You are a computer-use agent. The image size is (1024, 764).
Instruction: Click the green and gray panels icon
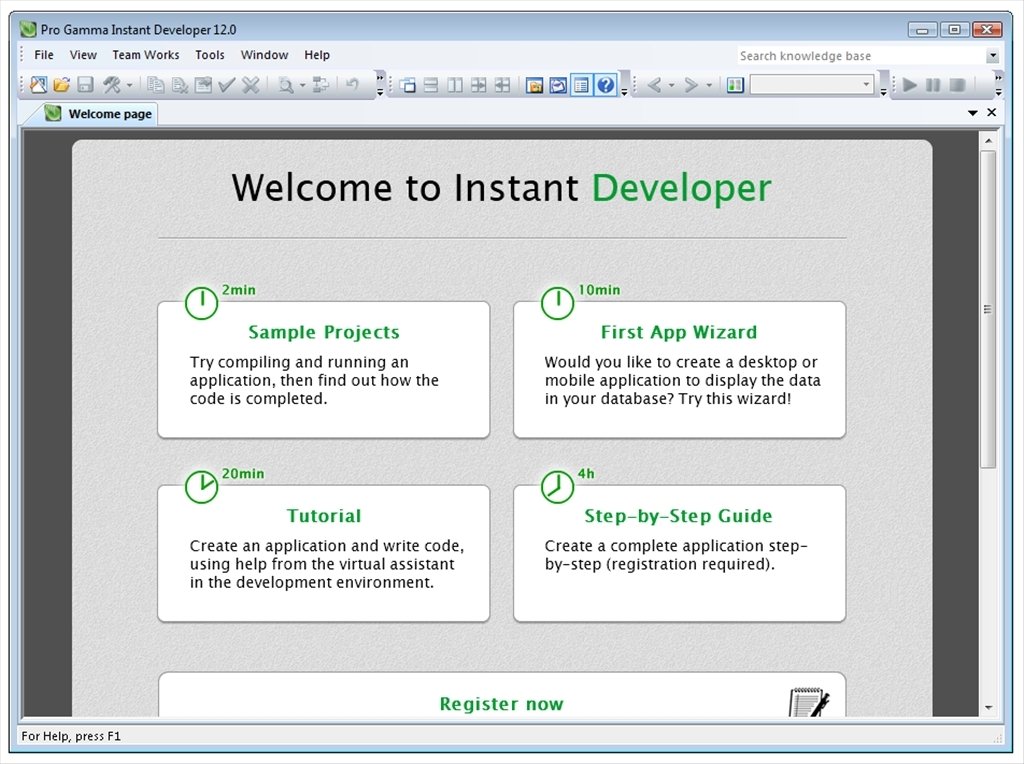735,86
